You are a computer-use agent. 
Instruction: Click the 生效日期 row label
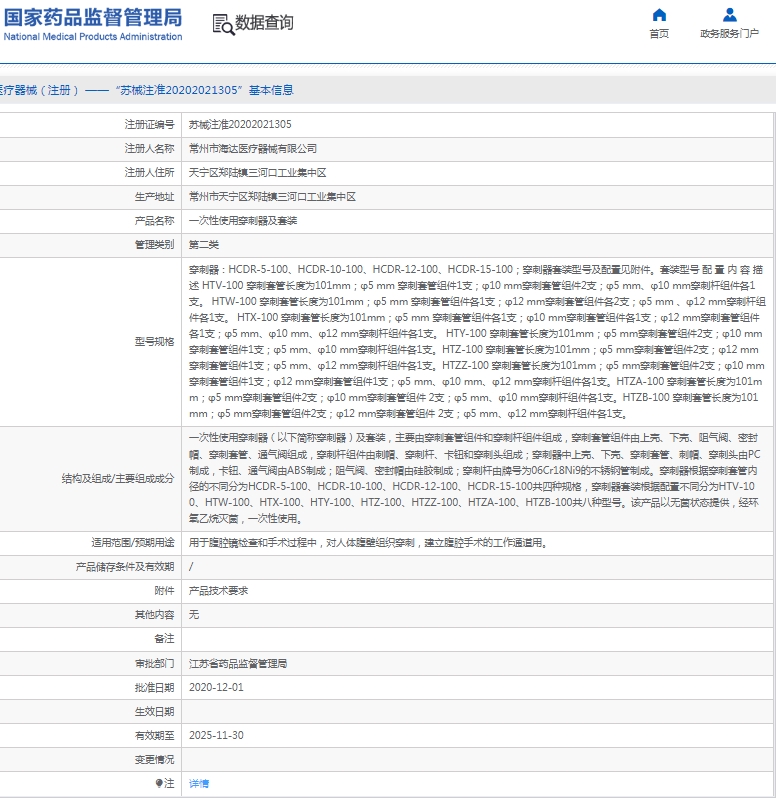pyautogui.click(x=154, y=711)
